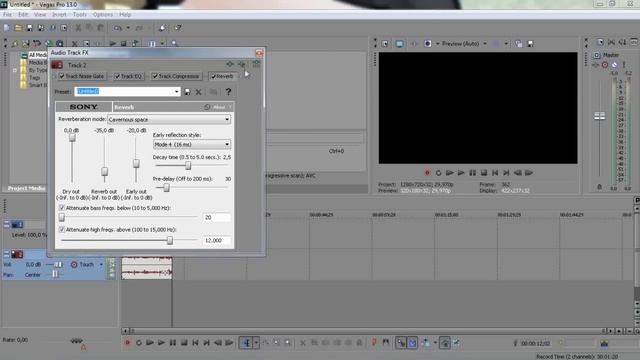Open the redo history dropdown arrow
The height and width of the screenshot is (360, 640).
(x=149, y=28)
